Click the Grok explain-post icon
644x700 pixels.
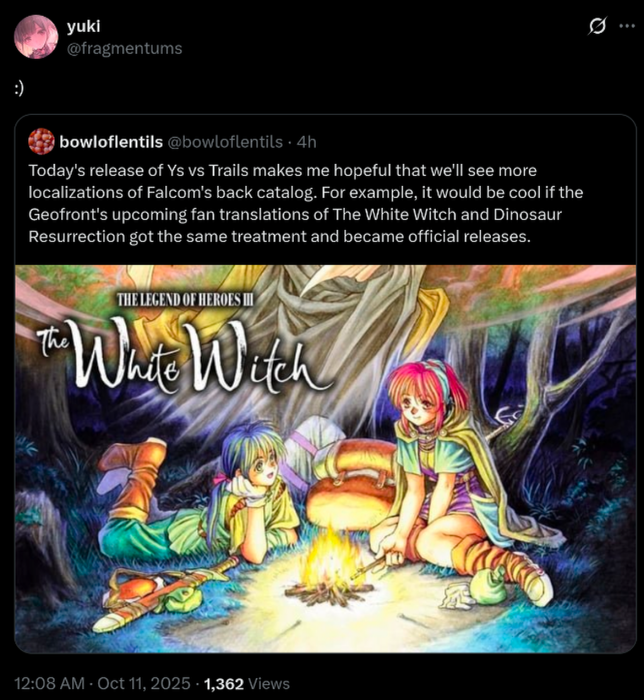coord(597,26)
